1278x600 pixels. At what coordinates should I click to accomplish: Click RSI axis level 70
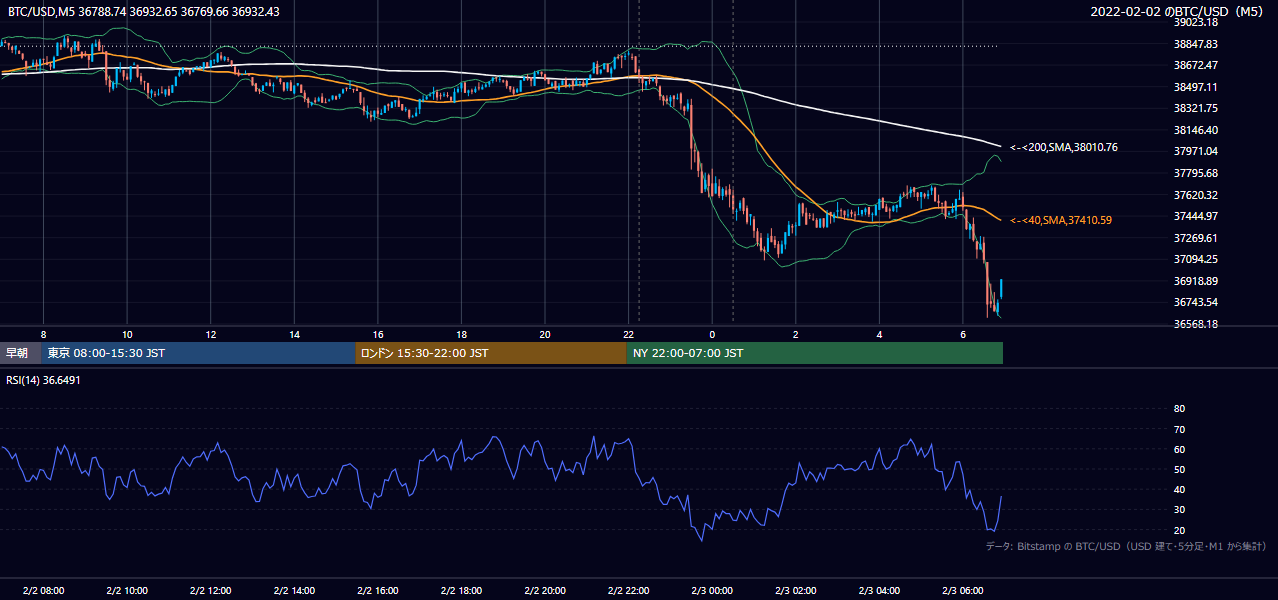click(1179, 429)
